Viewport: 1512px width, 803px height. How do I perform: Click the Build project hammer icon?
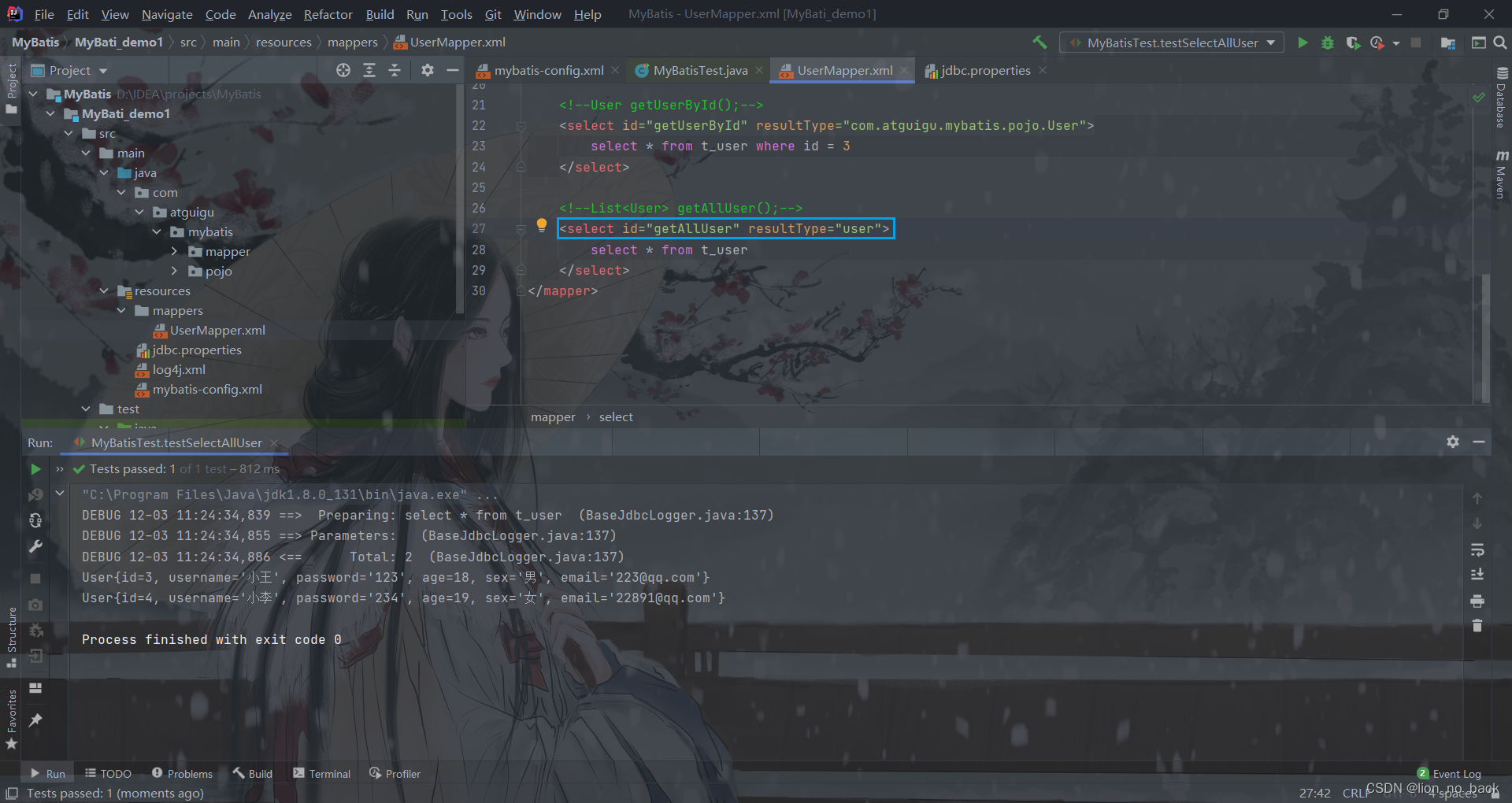1039,43
